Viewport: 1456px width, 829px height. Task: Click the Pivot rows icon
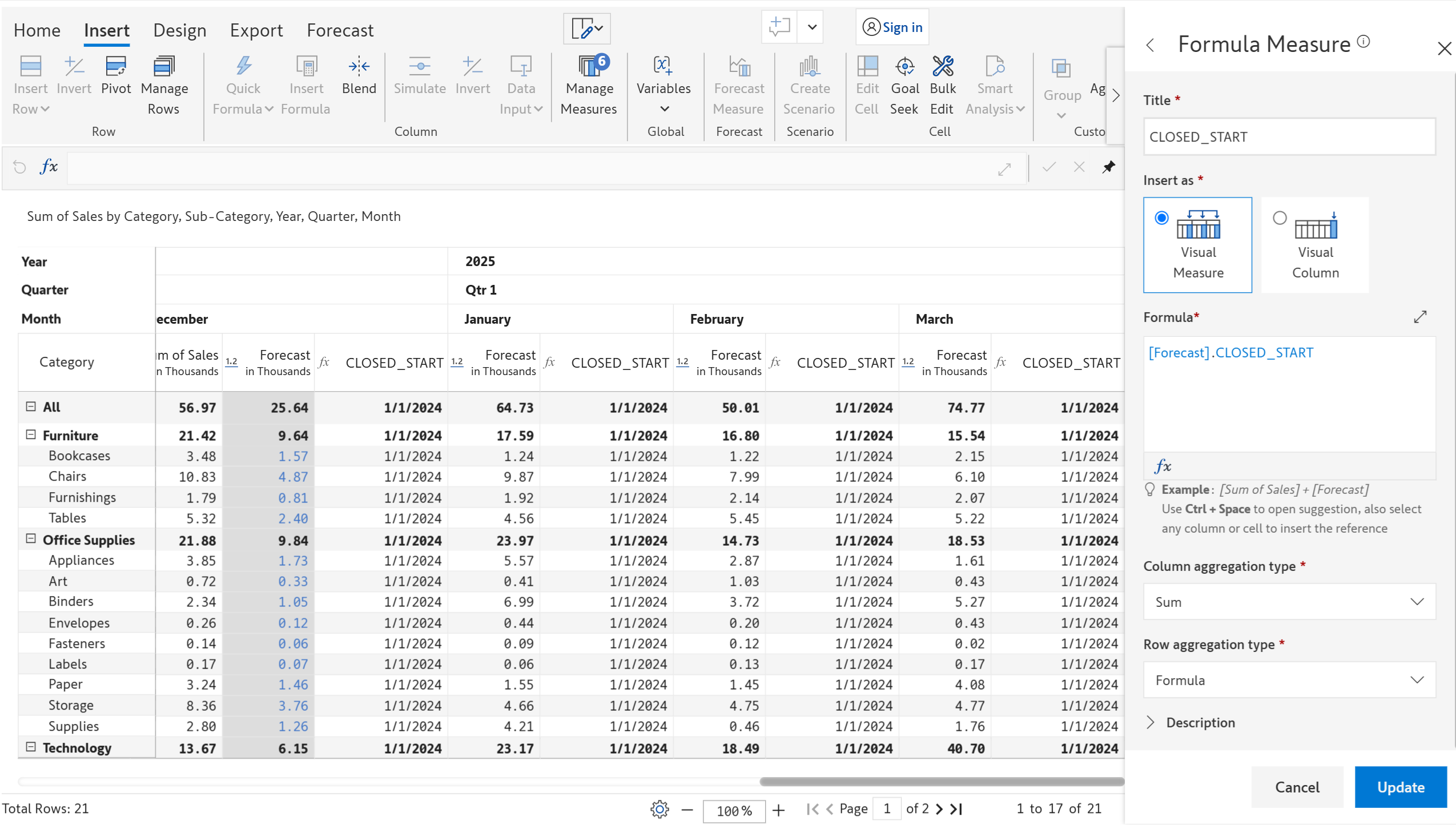[x=116, y=76]
